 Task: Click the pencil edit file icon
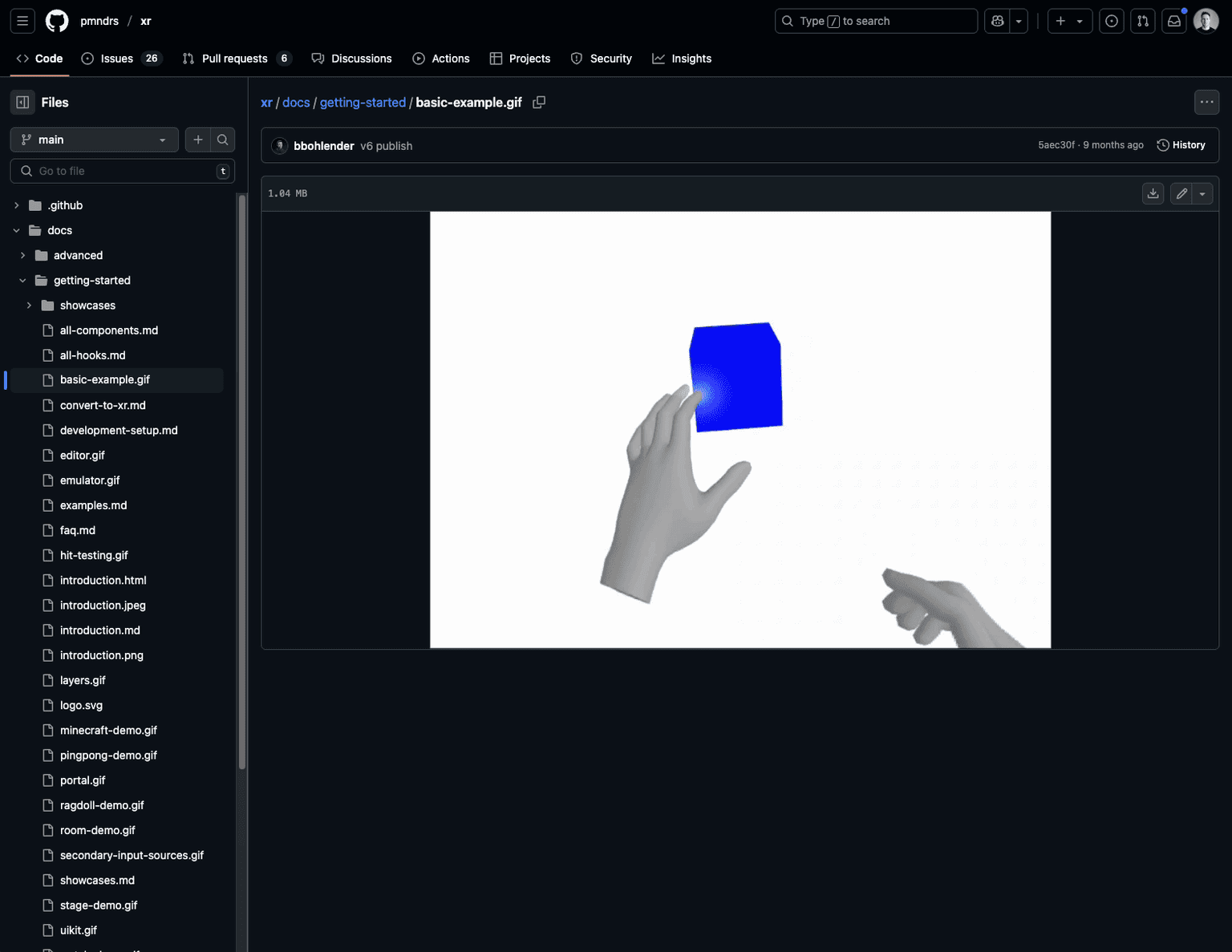click(x=1181, y=193)
